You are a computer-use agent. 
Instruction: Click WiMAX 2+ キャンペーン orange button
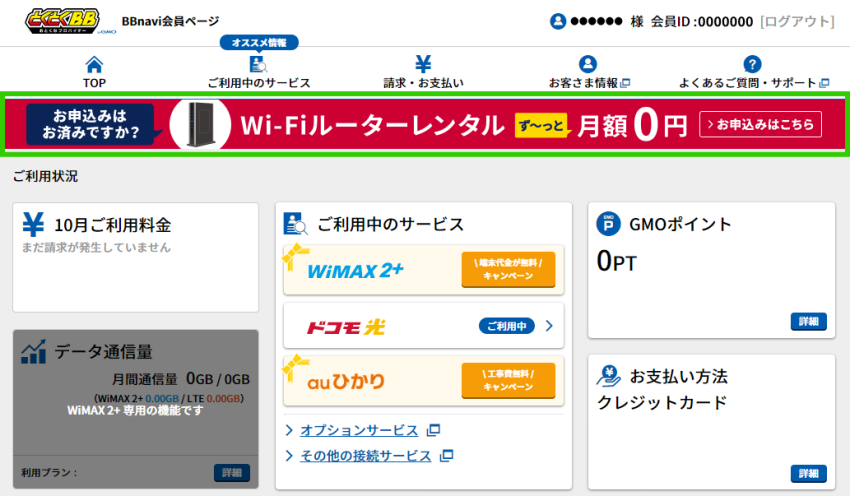(508, 270)
